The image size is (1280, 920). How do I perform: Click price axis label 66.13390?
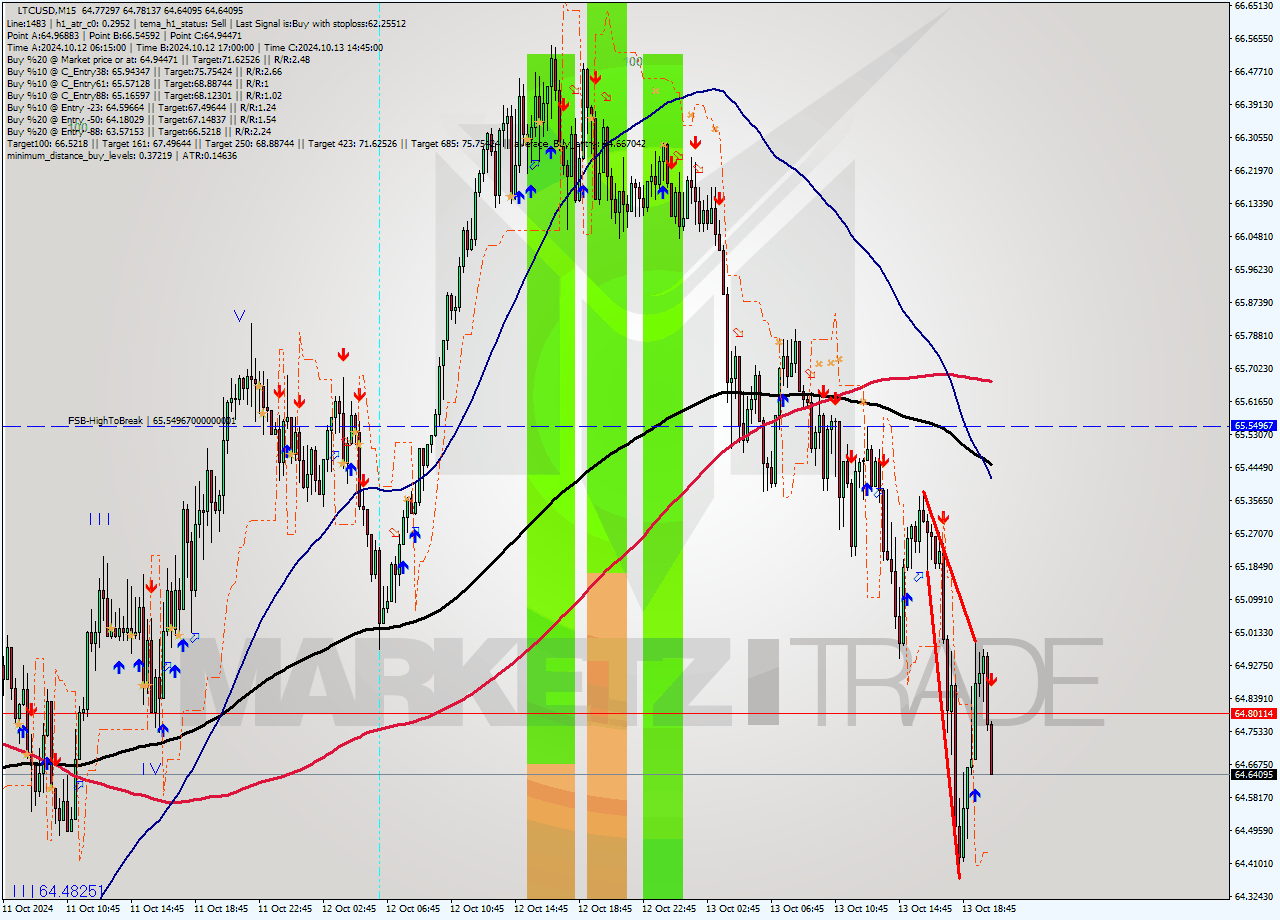tap(1253, 203)
